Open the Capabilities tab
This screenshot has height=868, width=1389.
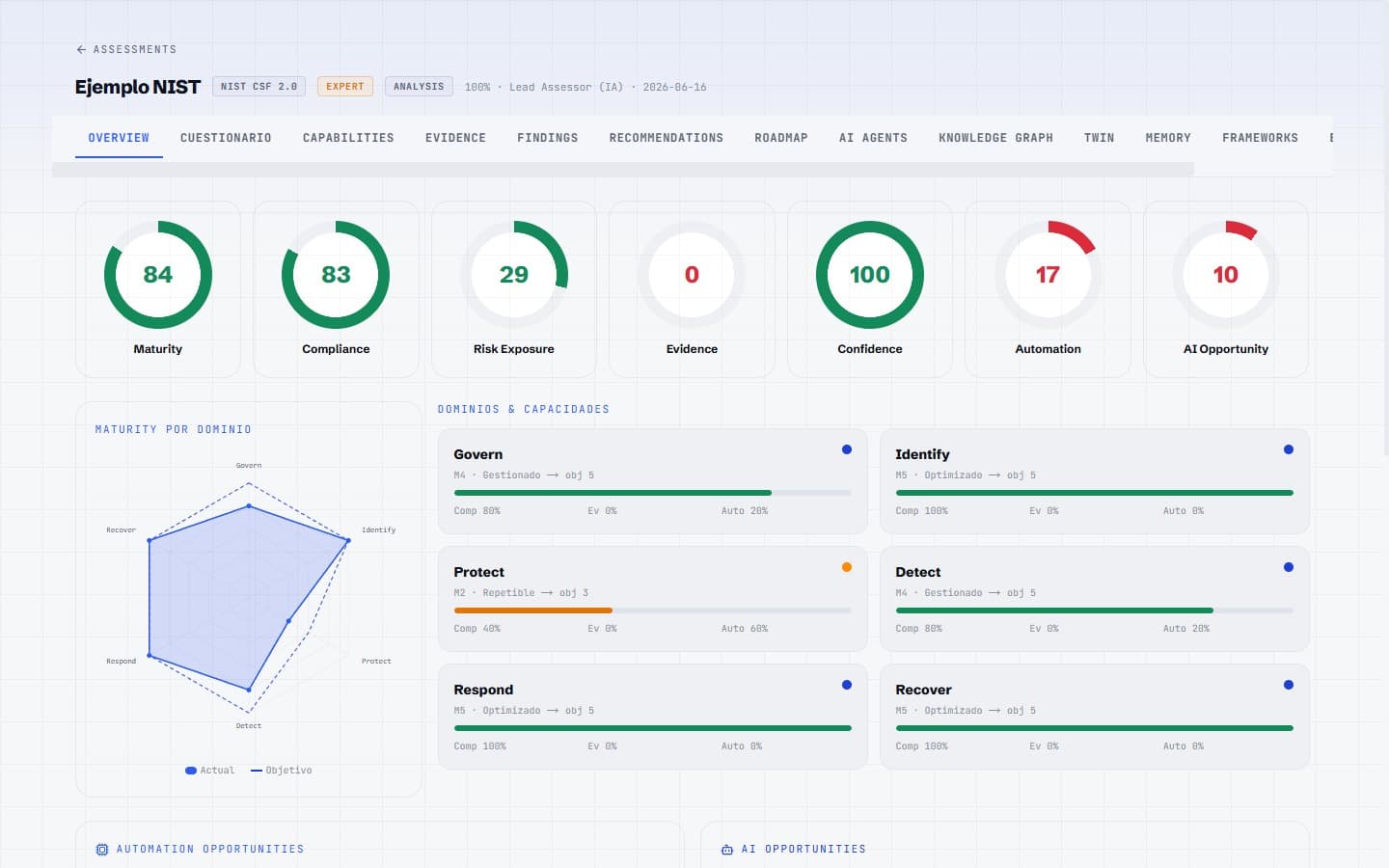coord(348,138)
